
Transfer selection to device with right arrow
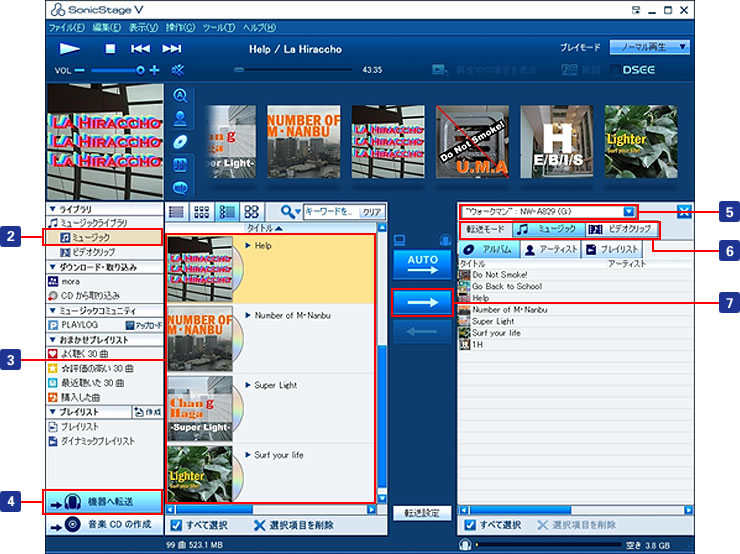(422, 302)
